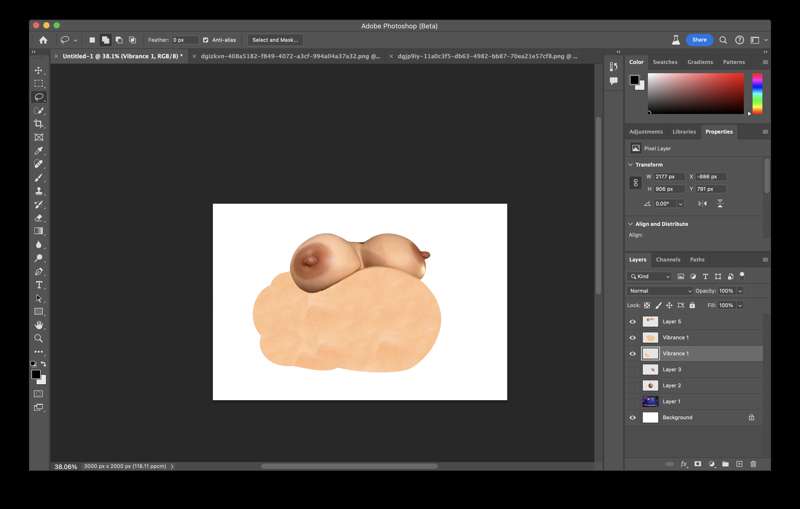Open the blend mode Normal dropdown
Viewport: 800px width, 509px height.
(660, 291)
